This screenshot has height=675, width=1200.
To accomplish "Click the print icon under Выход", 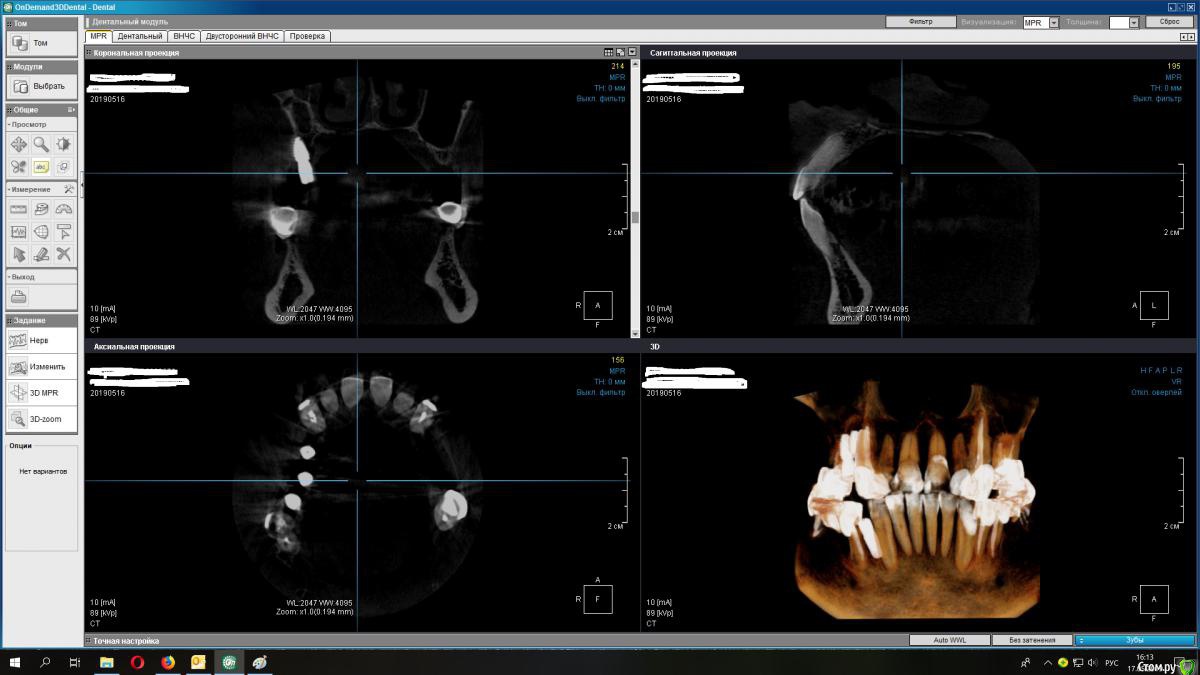I will click(18, 297).
